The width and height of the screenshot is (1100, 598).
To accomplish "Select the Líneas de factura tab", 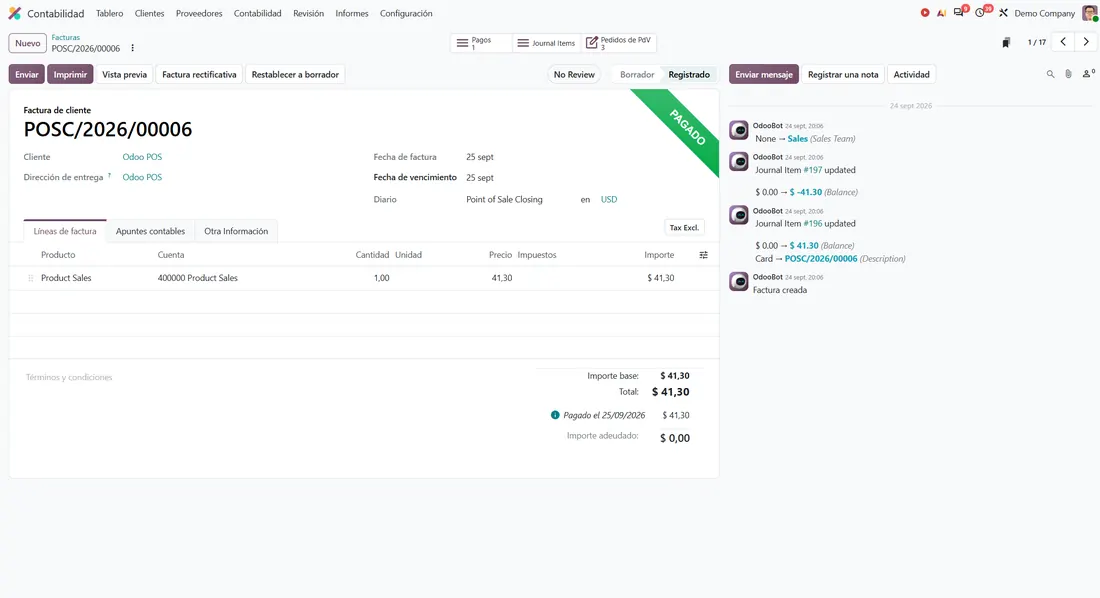I will [x=65, y=231].
